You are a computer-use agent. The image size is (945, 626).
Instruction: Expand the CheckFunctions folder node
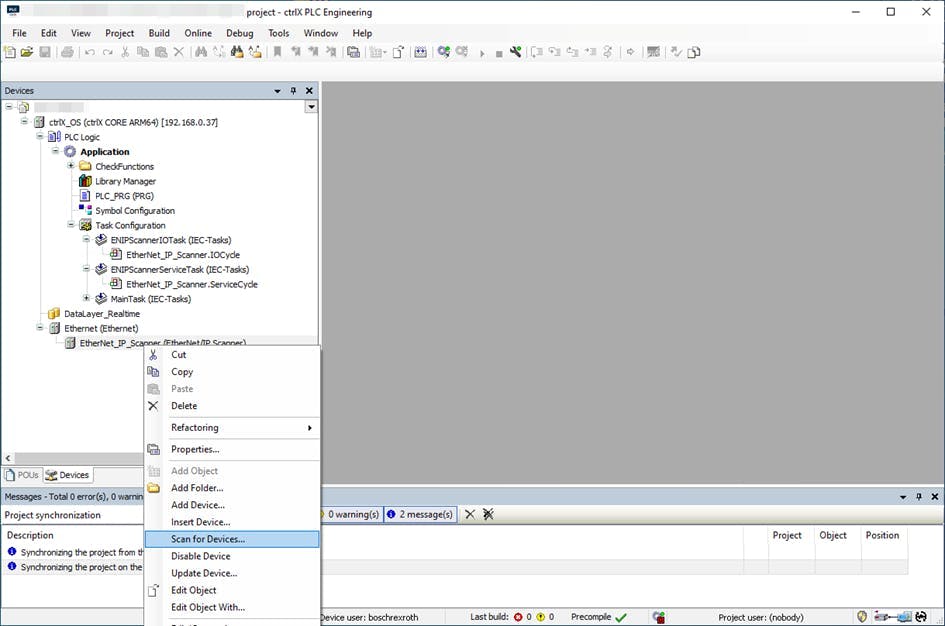pyautogui.click(x=72, y=166)
